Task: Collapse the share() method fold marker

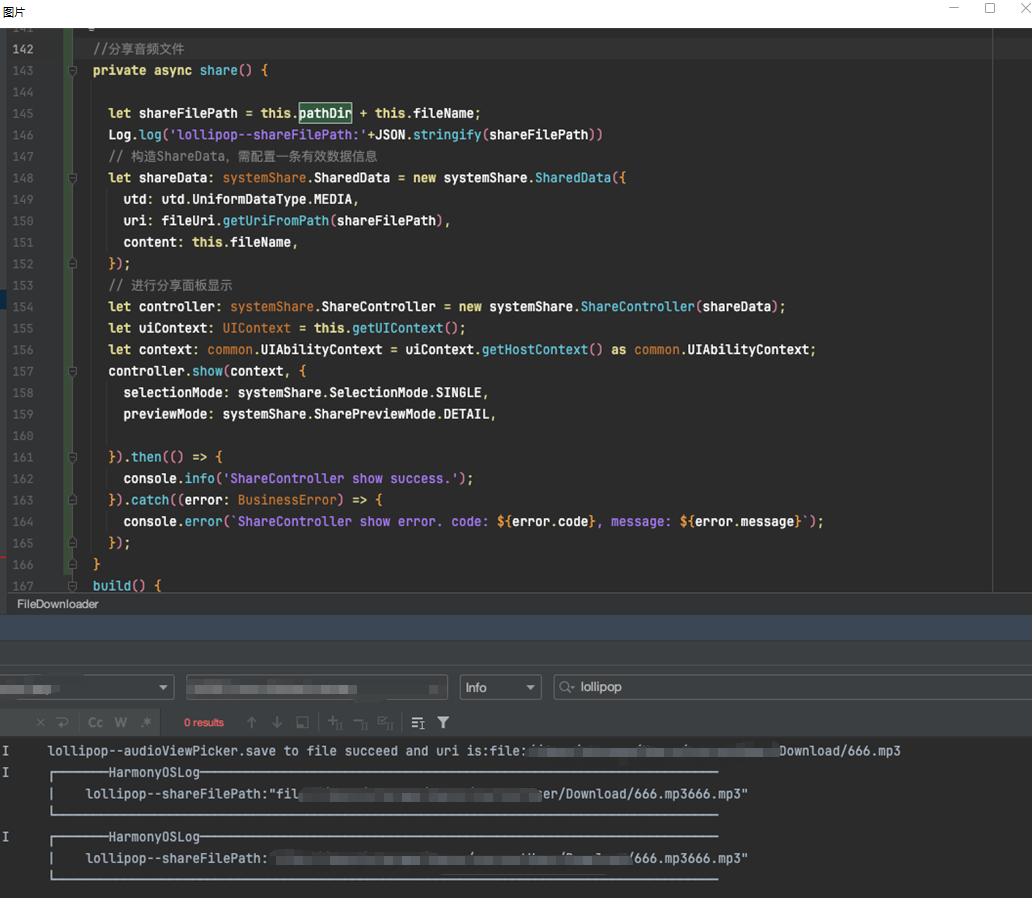Action: coord(72,71)
